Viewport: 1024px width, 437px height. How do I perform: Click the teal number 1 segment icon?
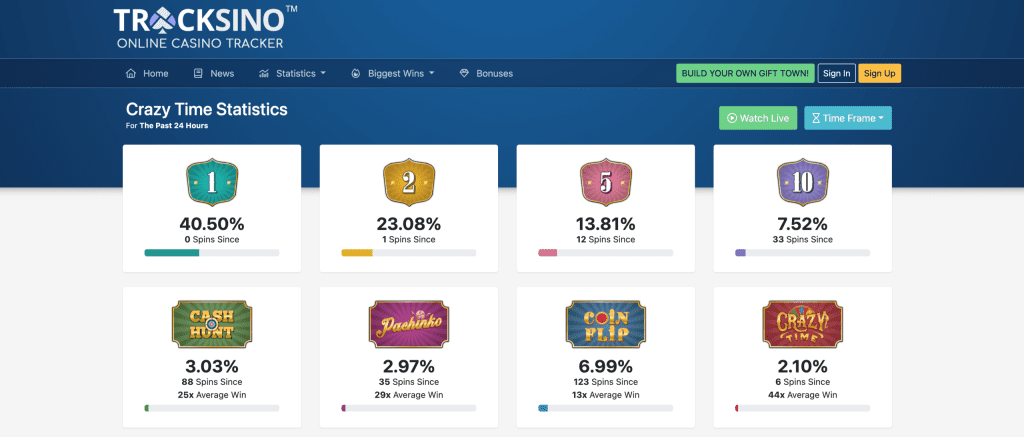pyautogui.click(x=212, y=182)
